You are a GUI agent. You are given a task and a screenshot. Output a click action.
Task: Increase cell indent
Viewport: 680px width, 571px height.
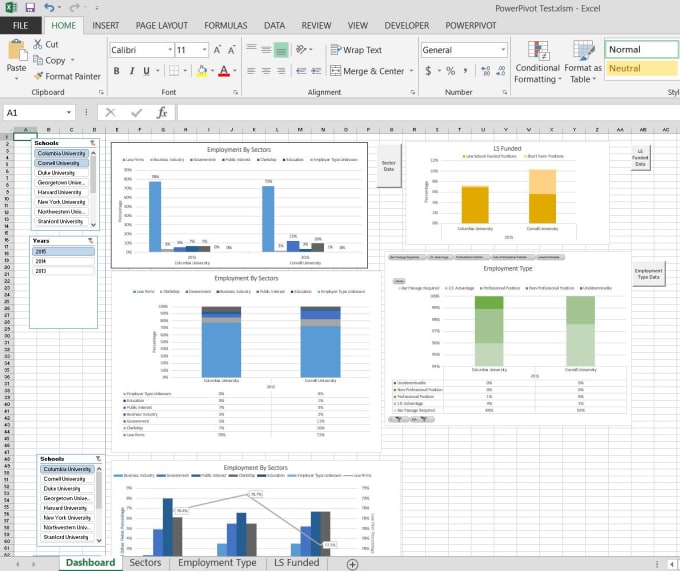click(x=316, y=71)
